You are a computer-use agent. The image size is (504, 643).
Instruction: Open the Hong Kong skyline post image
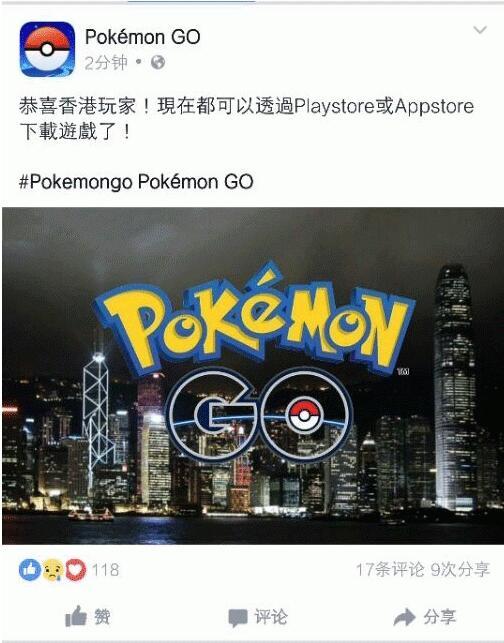(x=252, y=376)
